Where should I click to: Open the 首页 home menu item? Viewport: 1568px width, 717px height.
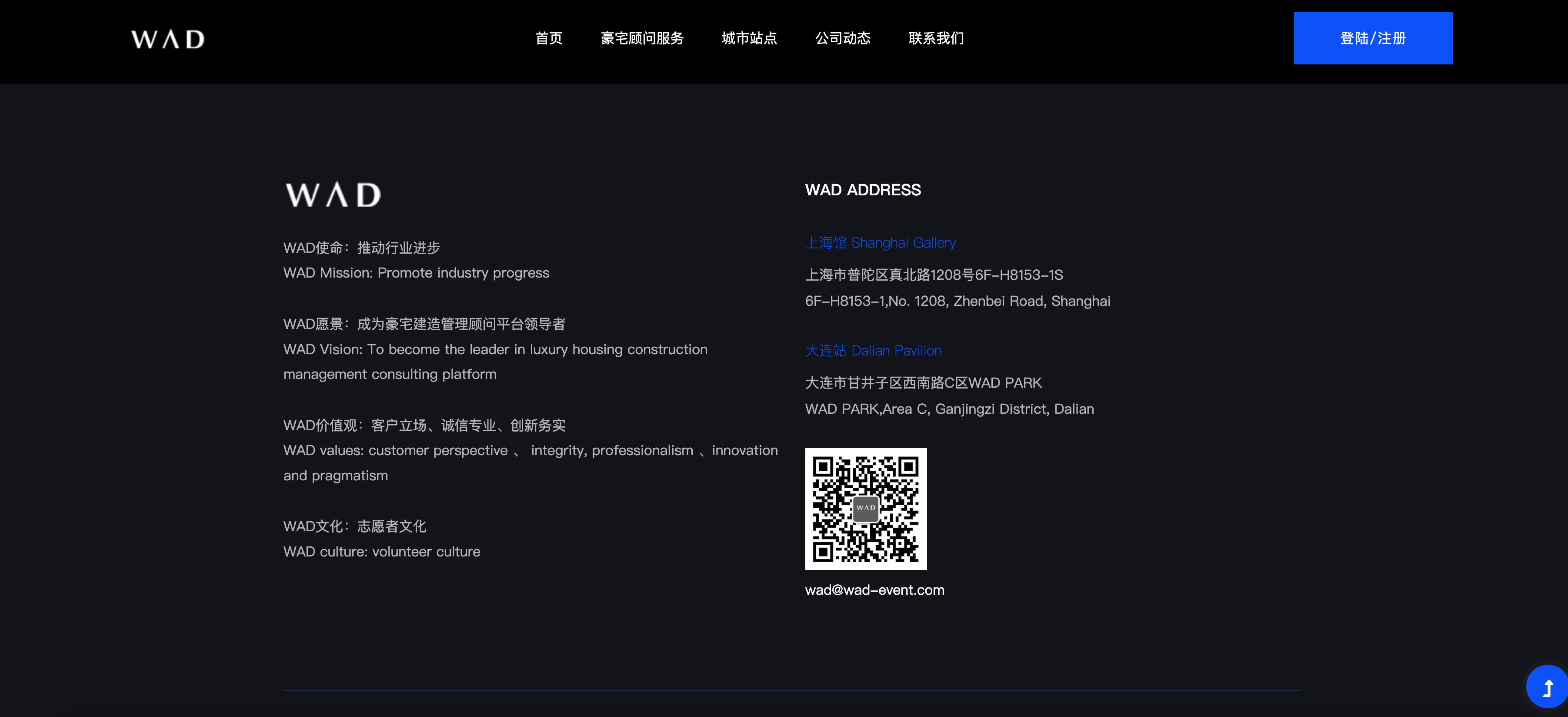pos(548,38)
